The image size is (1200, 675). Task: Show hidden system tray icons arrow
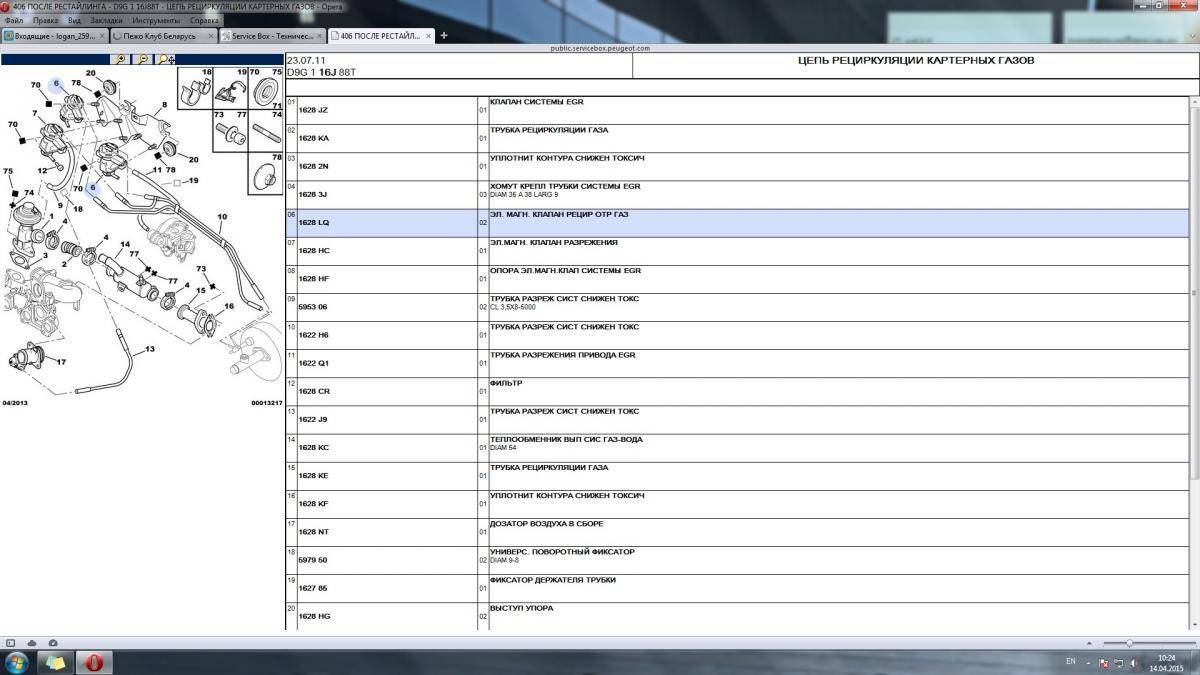tap(1089, 662)
